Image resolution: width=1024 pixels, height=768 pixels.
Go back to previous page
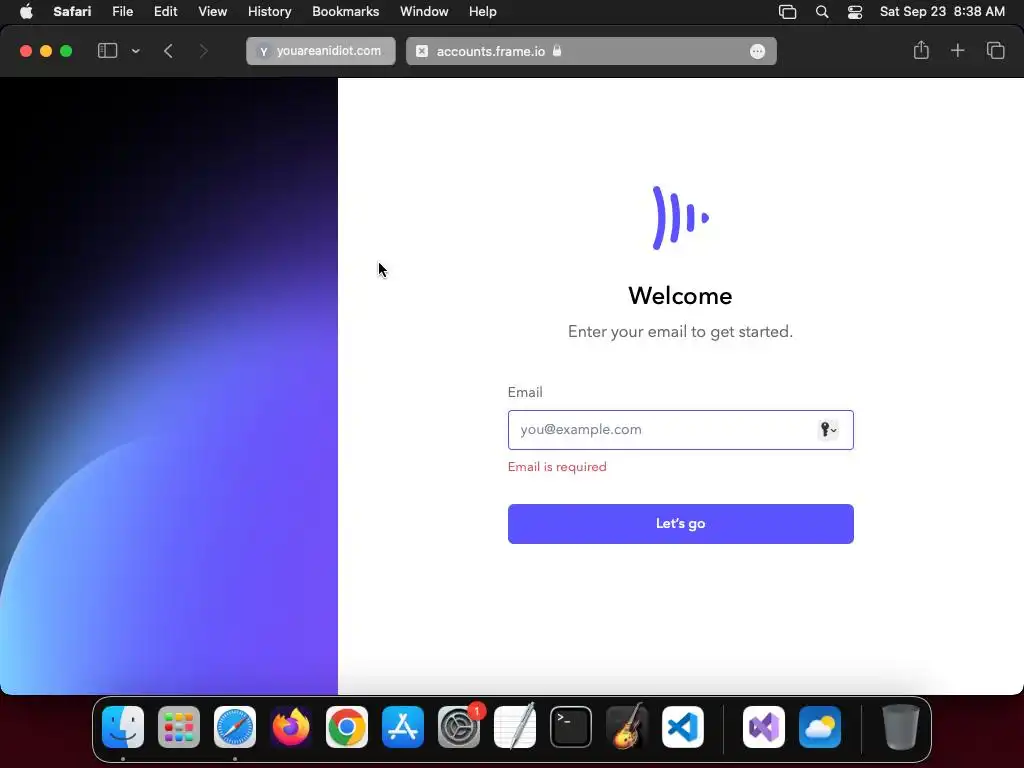pyautogui.click(x=168, y=51)
